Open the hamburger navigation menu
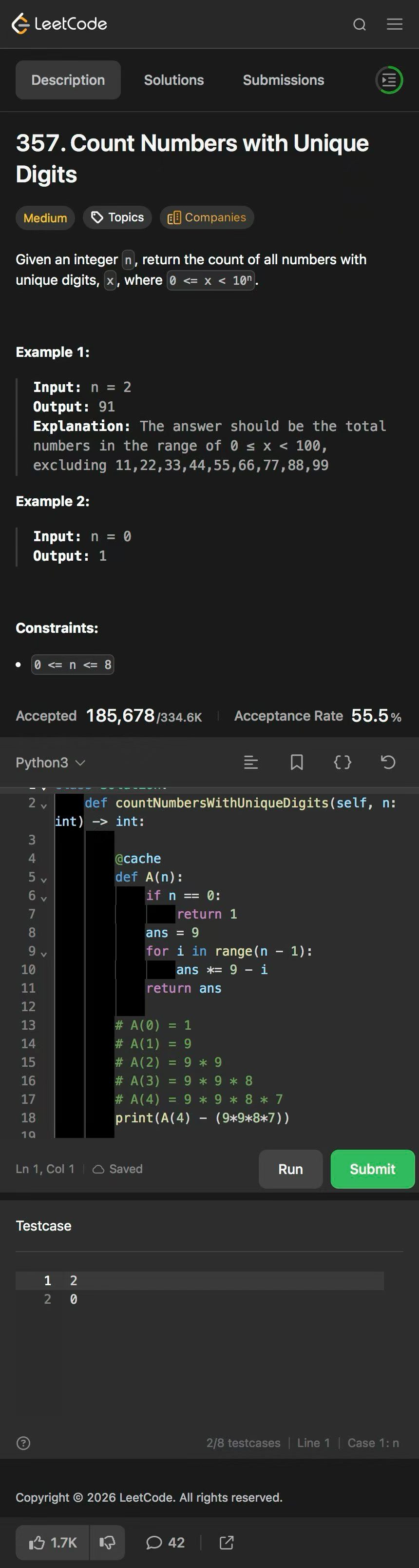Image resolution: width=419 pixels, height=1568 pixels. [395, 24]
